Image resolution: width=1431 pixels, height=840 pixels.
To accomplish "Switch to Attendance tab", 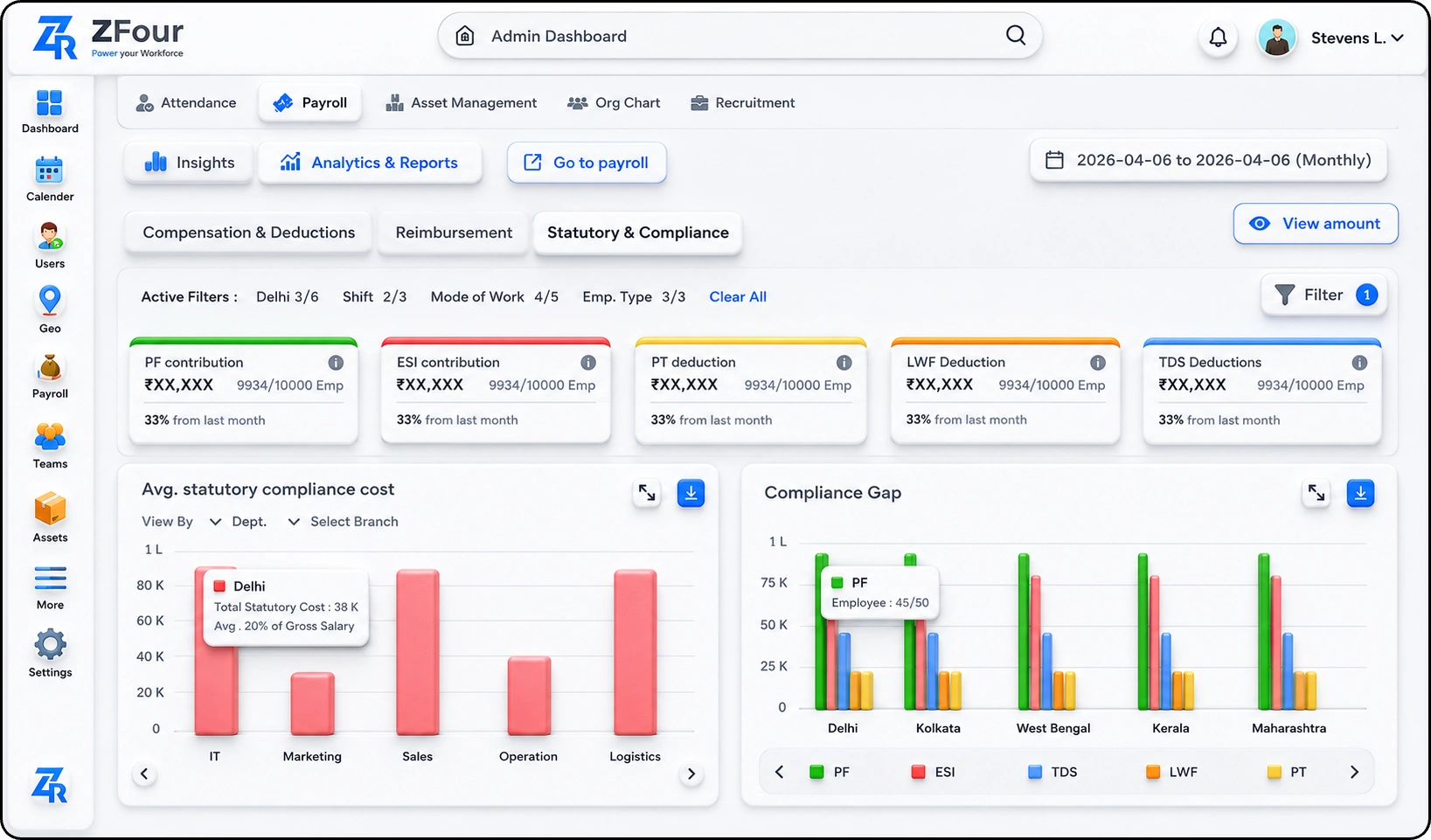I will [185, 103].
